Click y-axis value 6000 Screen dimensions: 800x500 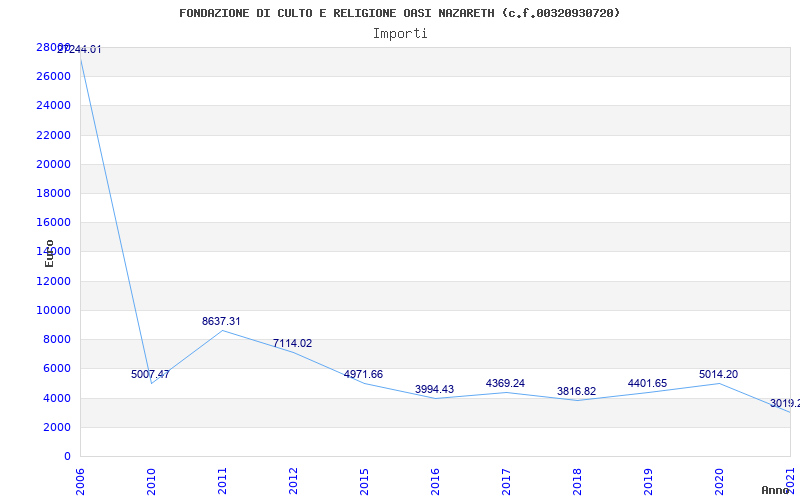(57, 368)
